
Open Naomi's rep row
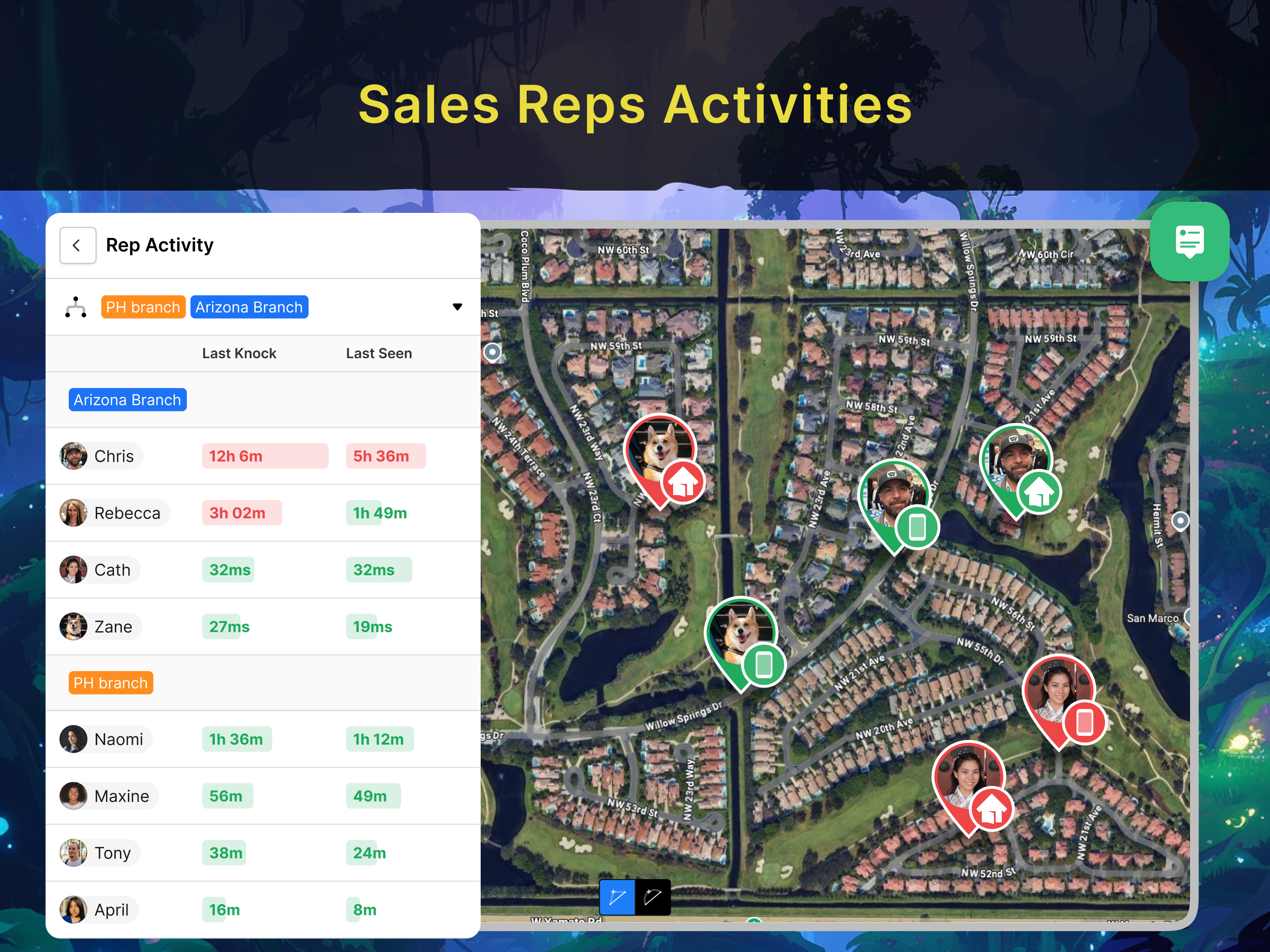click(263, 739)
